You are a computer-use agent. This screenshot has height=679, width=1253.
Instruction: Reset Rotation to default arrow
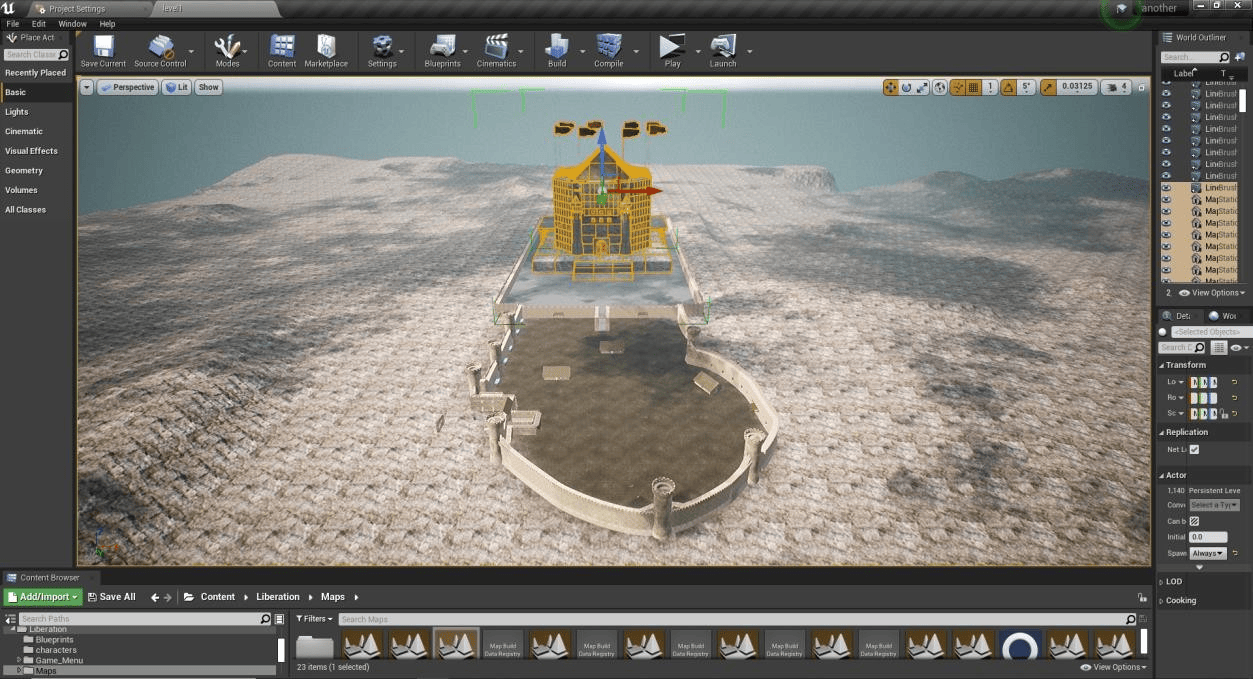[x=1234, y=398]
